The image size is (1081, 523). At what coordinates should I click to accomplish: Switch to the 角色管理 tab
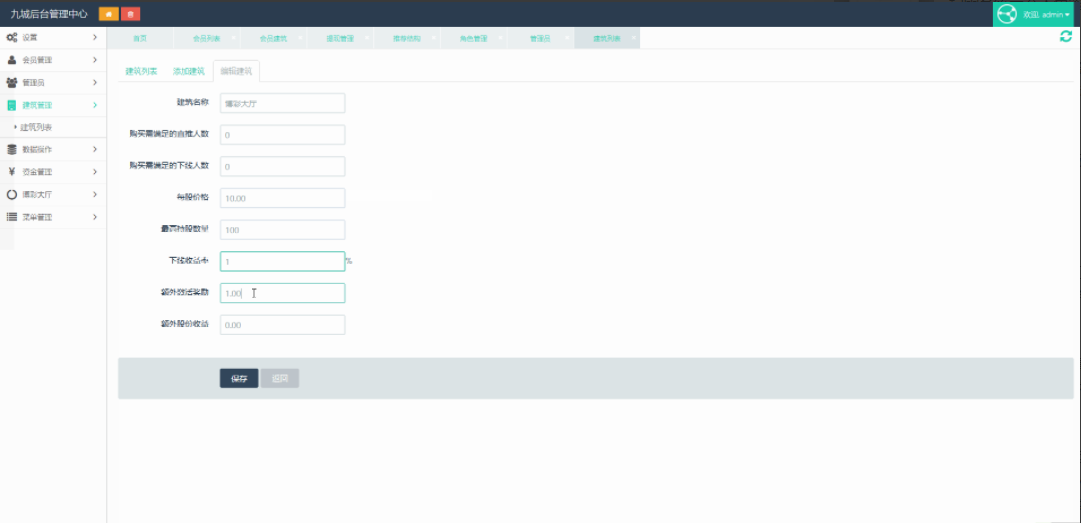pyautogui.click(x=473, y=39)
